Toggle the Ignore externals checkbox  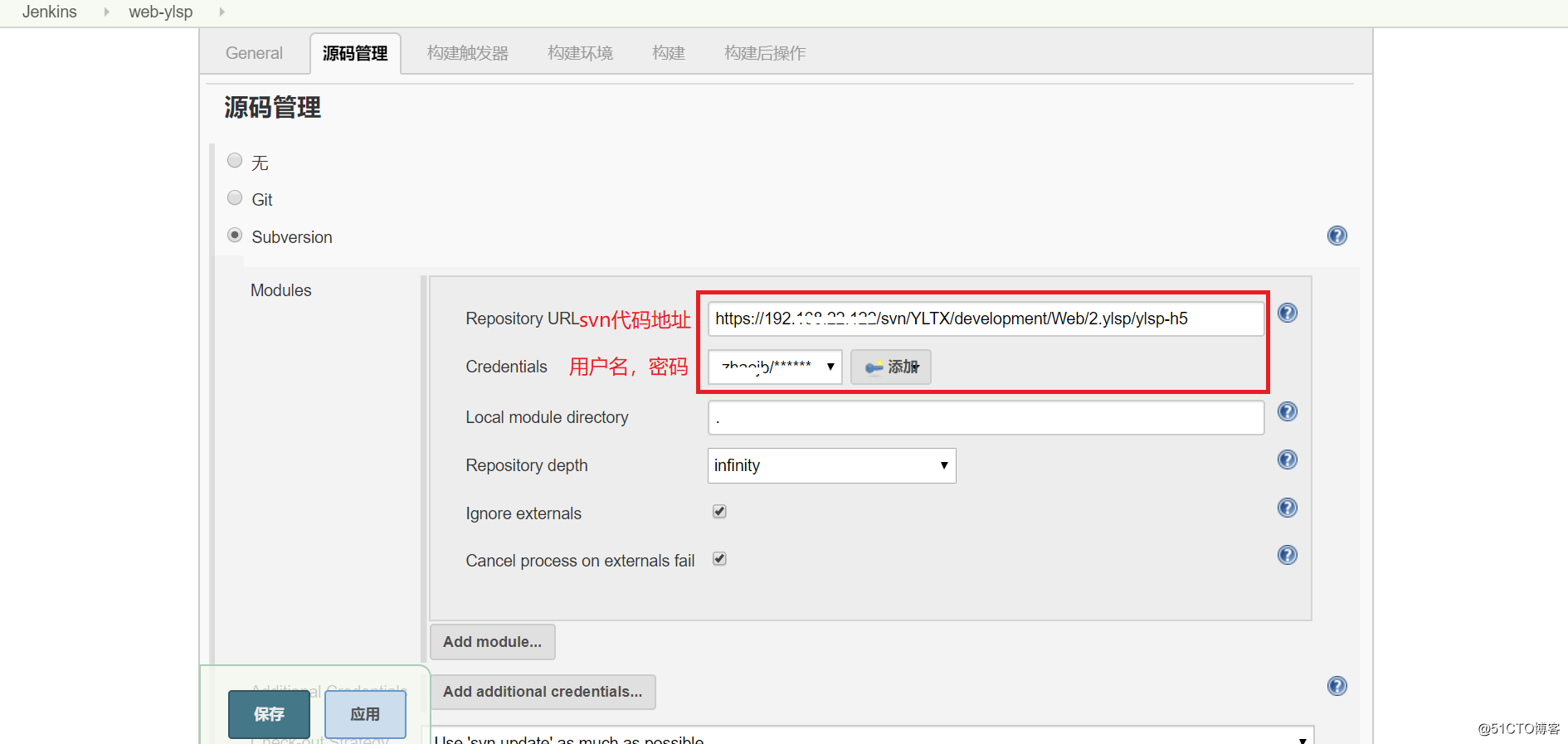pyautogui.click(x=719, y=512)
